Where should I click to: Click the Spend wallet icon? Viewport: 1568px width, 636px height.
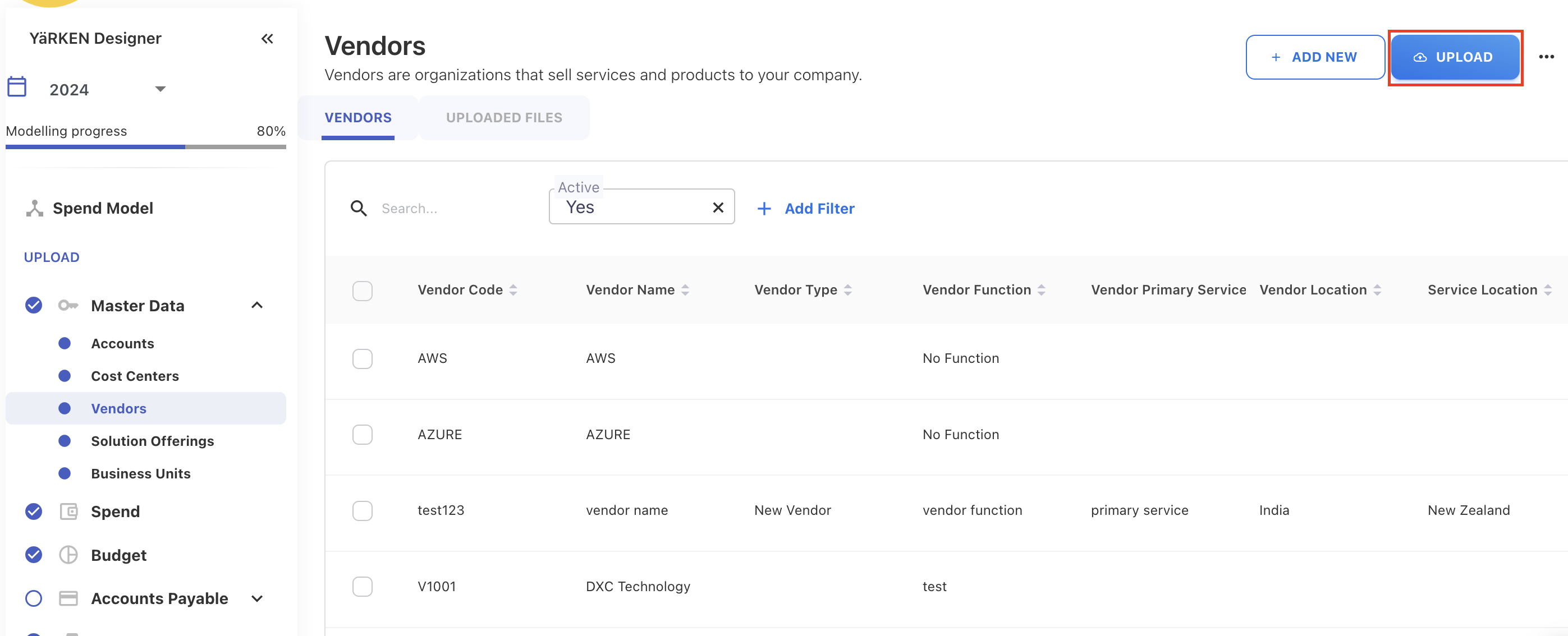(x=68, y=511)
